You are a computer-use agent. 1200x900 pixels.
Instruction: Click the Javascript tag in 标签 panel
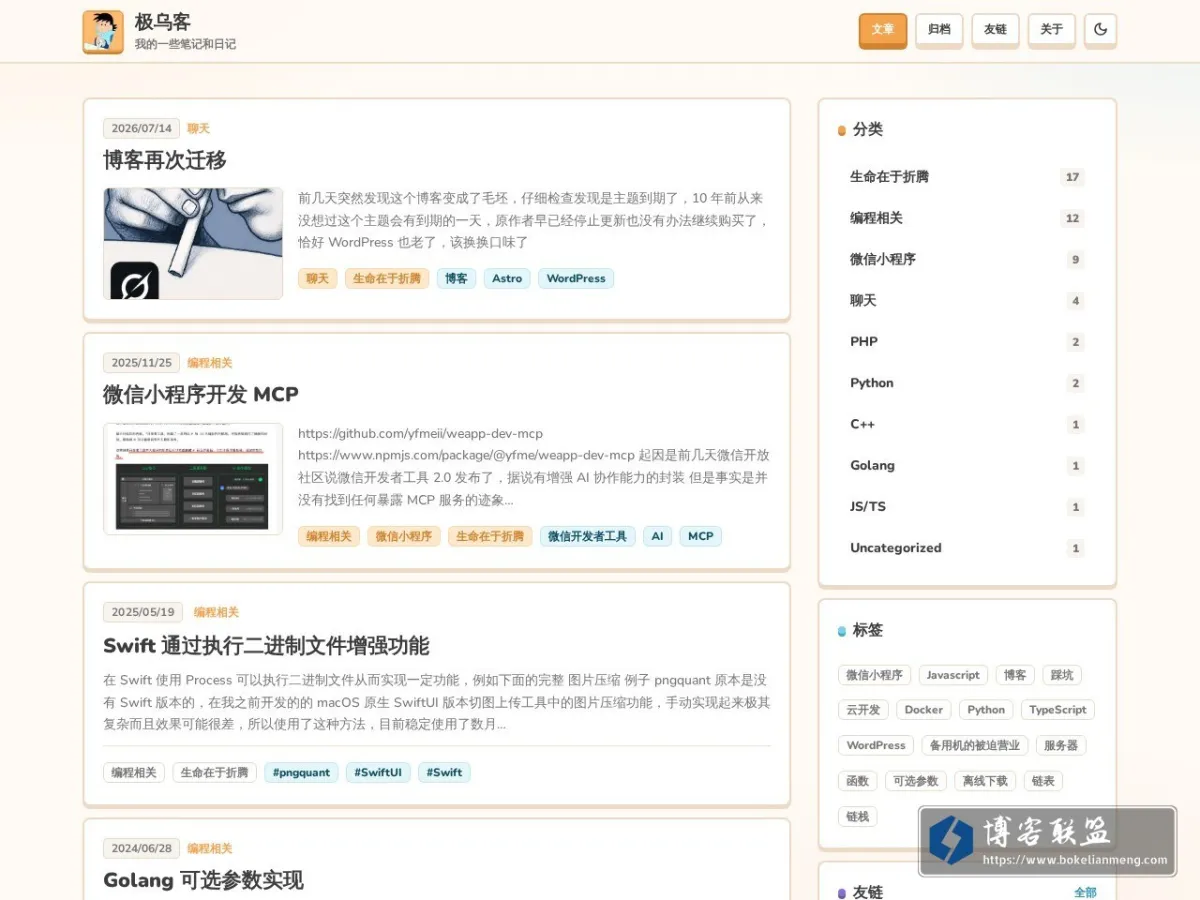point(953,675)
